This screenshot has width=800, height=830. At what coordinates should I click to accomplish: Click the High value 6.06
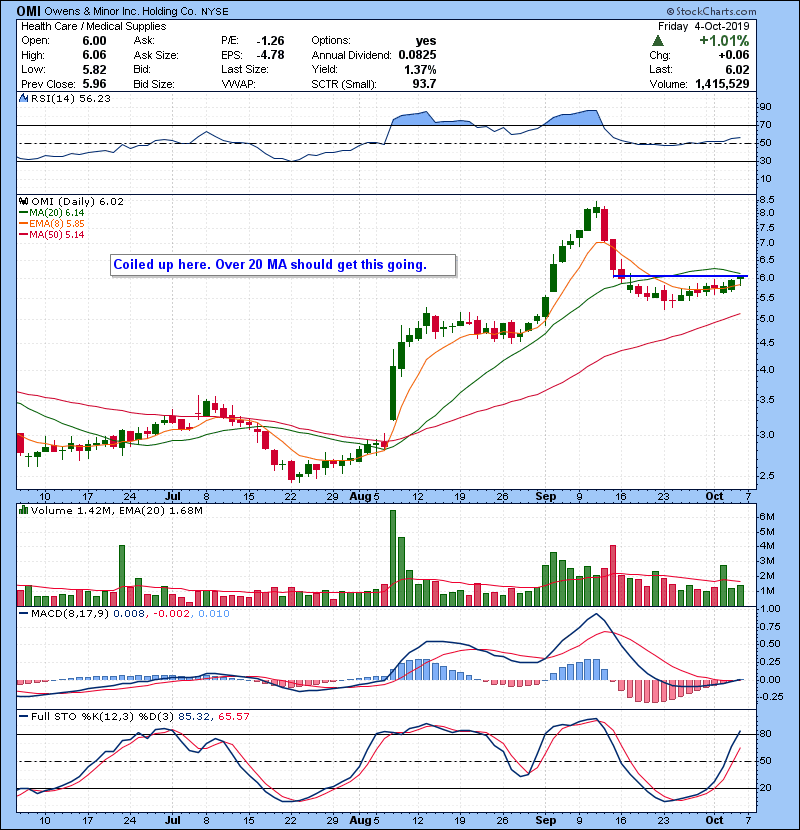94,55
